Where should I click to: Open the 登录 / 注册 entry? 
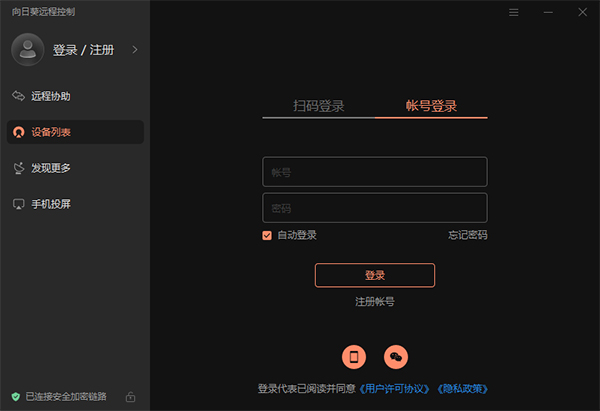point(83,50)
